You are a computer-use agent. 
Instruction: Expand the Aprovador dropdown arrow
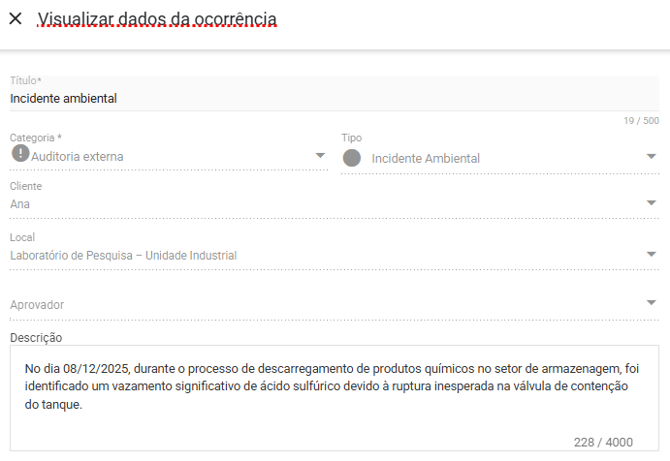(x=651, y=302)
